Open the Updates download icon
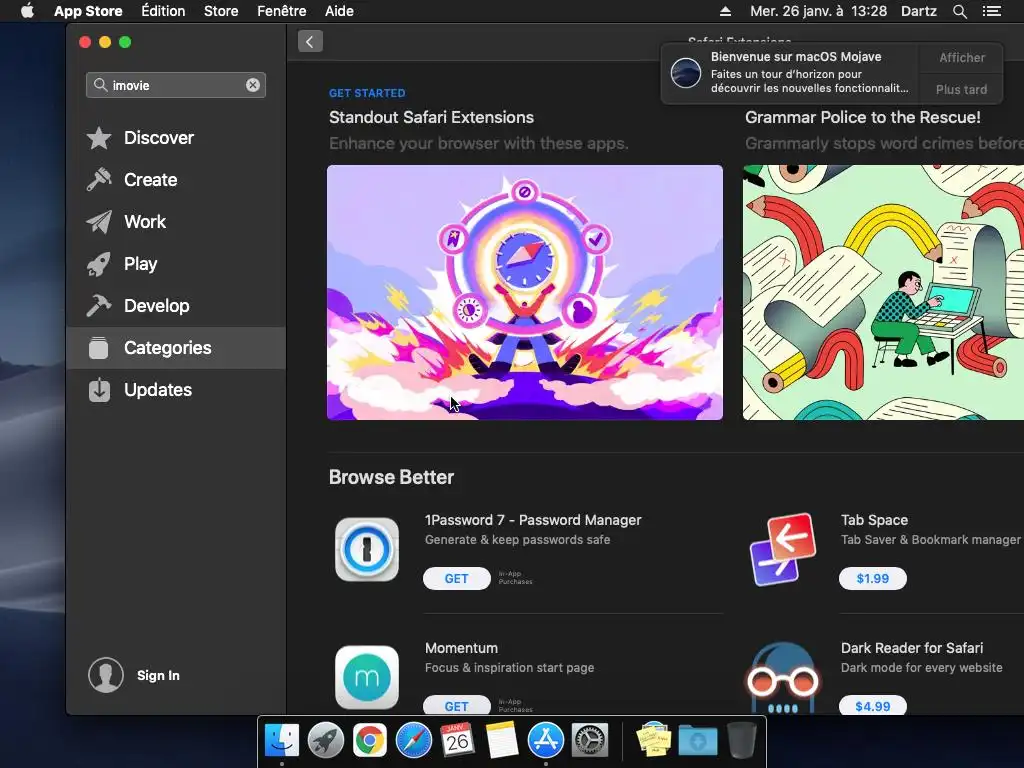Image resolution: width=1024 pixels, height=768 pixels. pyautogui.click(x=99, y=390)
